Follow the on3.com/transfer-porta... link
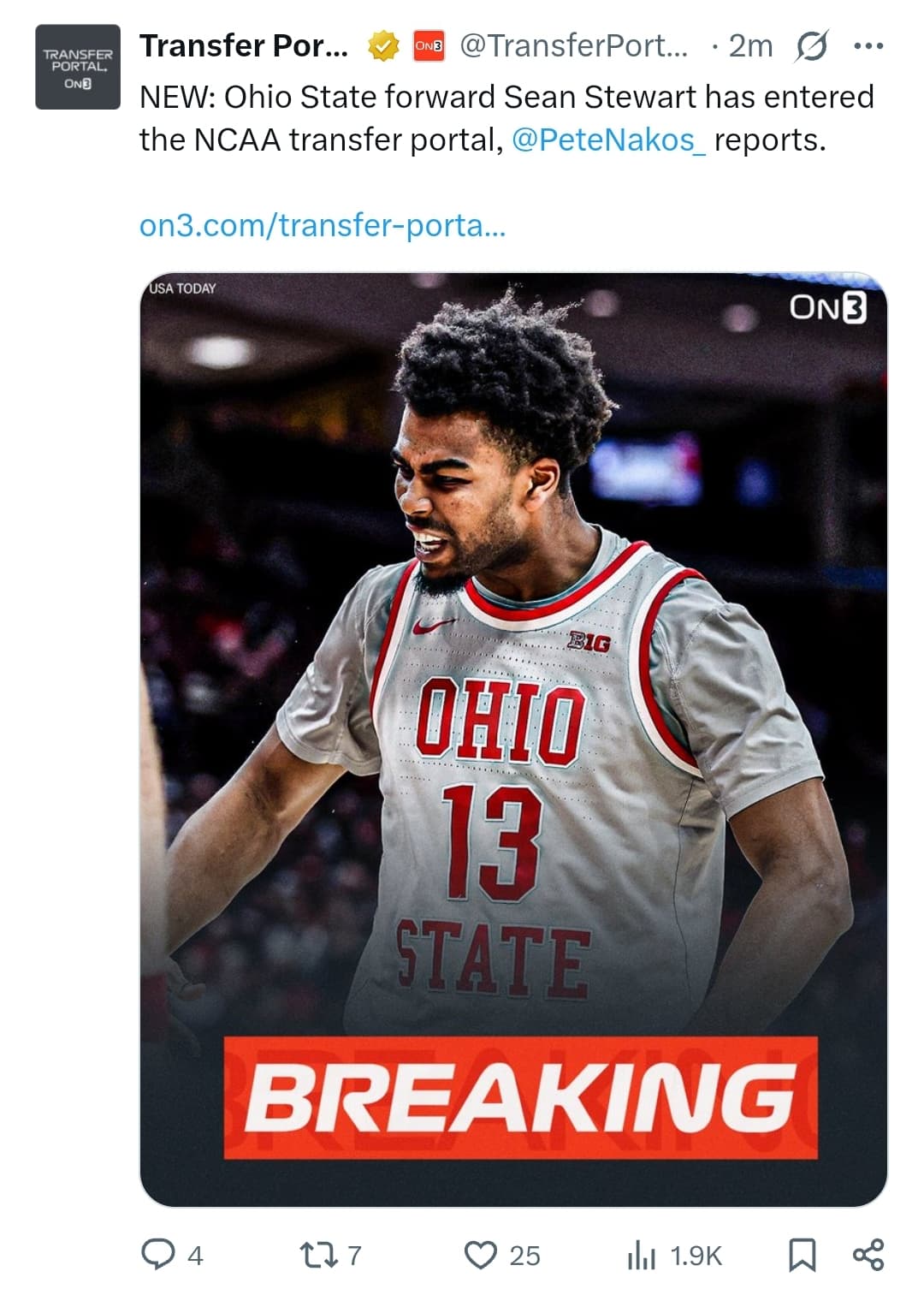This screenshot has width=924, height=1289. coord(323,225)
